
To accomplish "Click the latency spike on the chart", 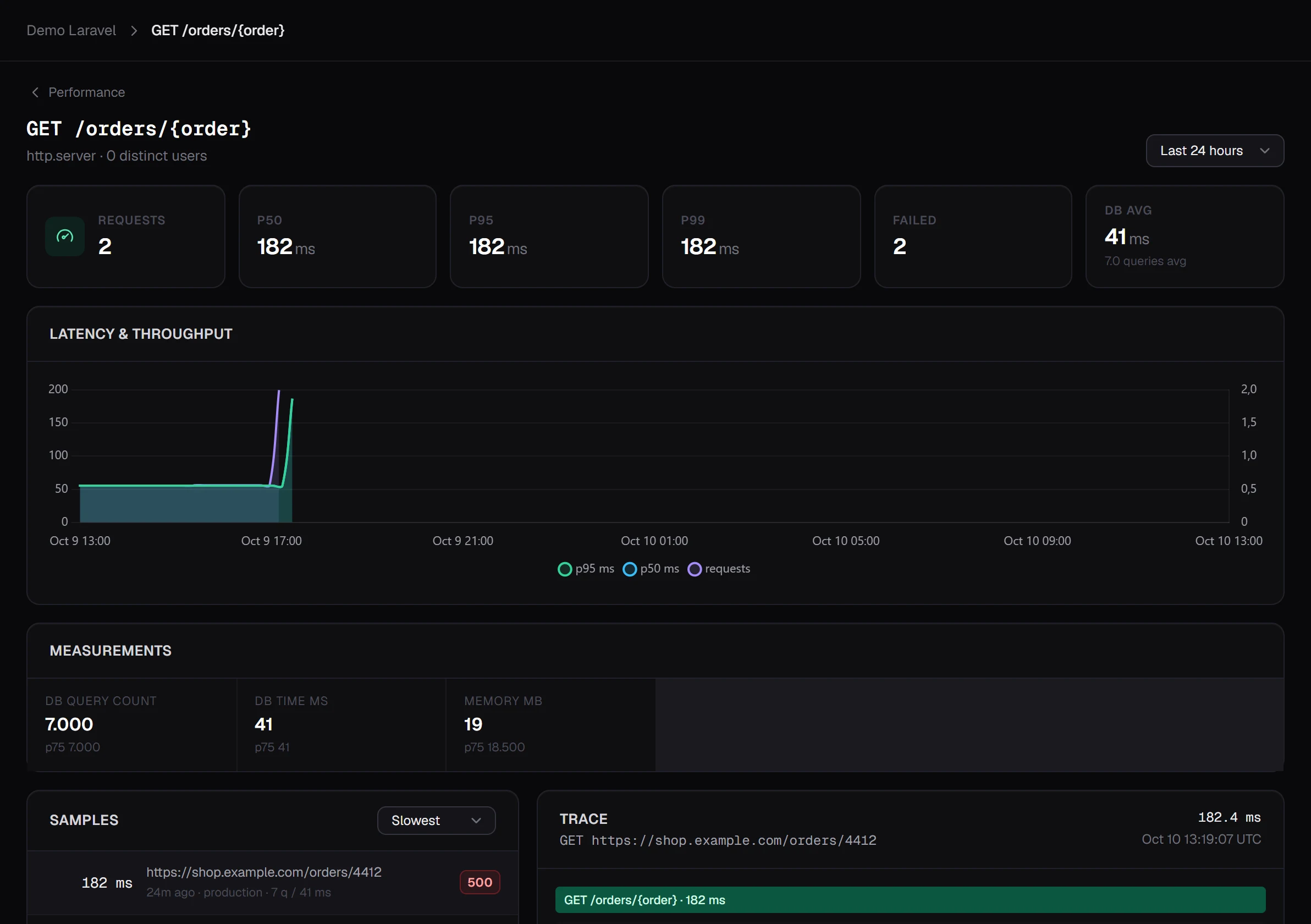I will pos(292,400).
